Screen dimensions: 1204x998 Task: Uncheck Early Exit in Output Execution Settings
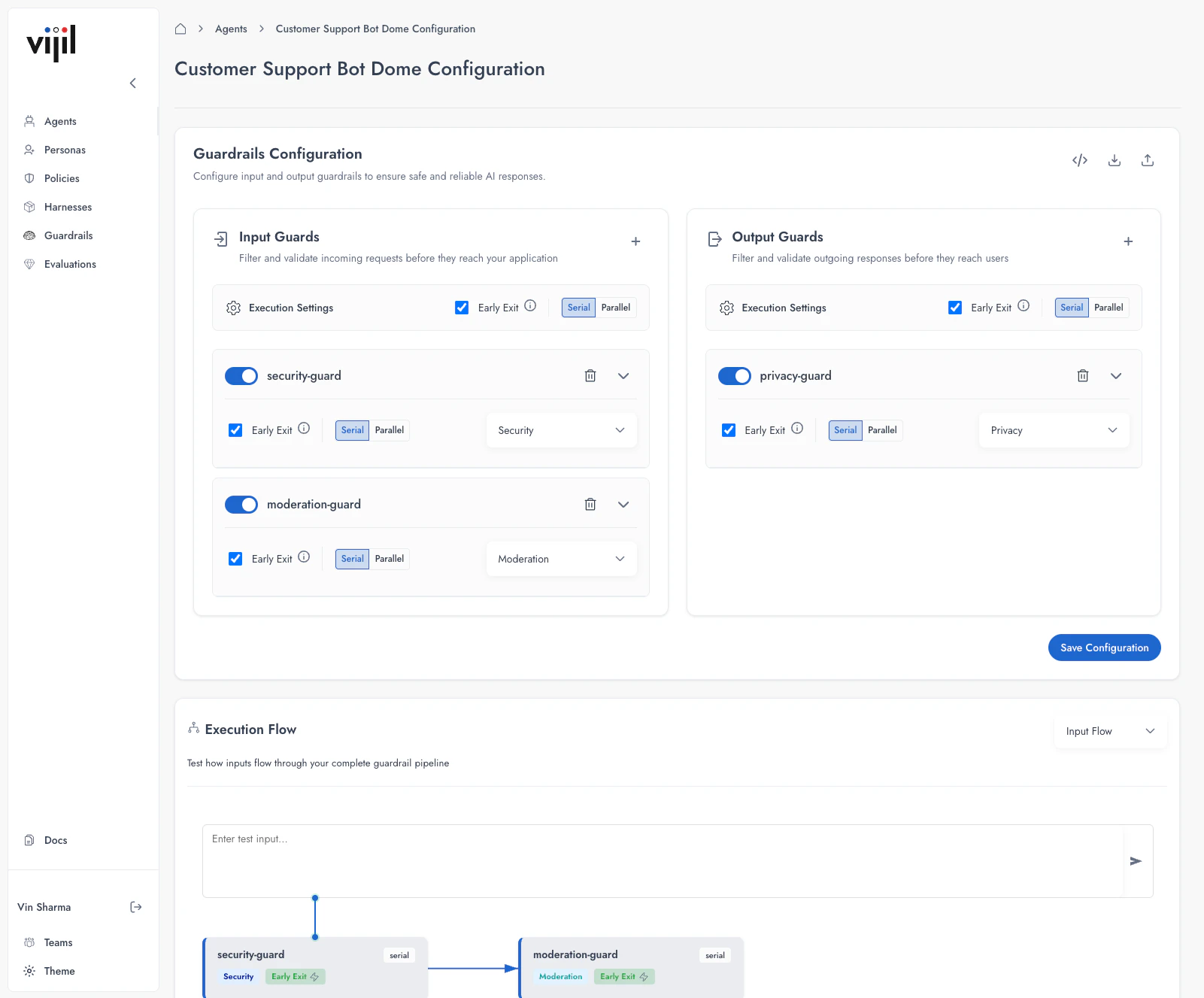coord(955,308)
